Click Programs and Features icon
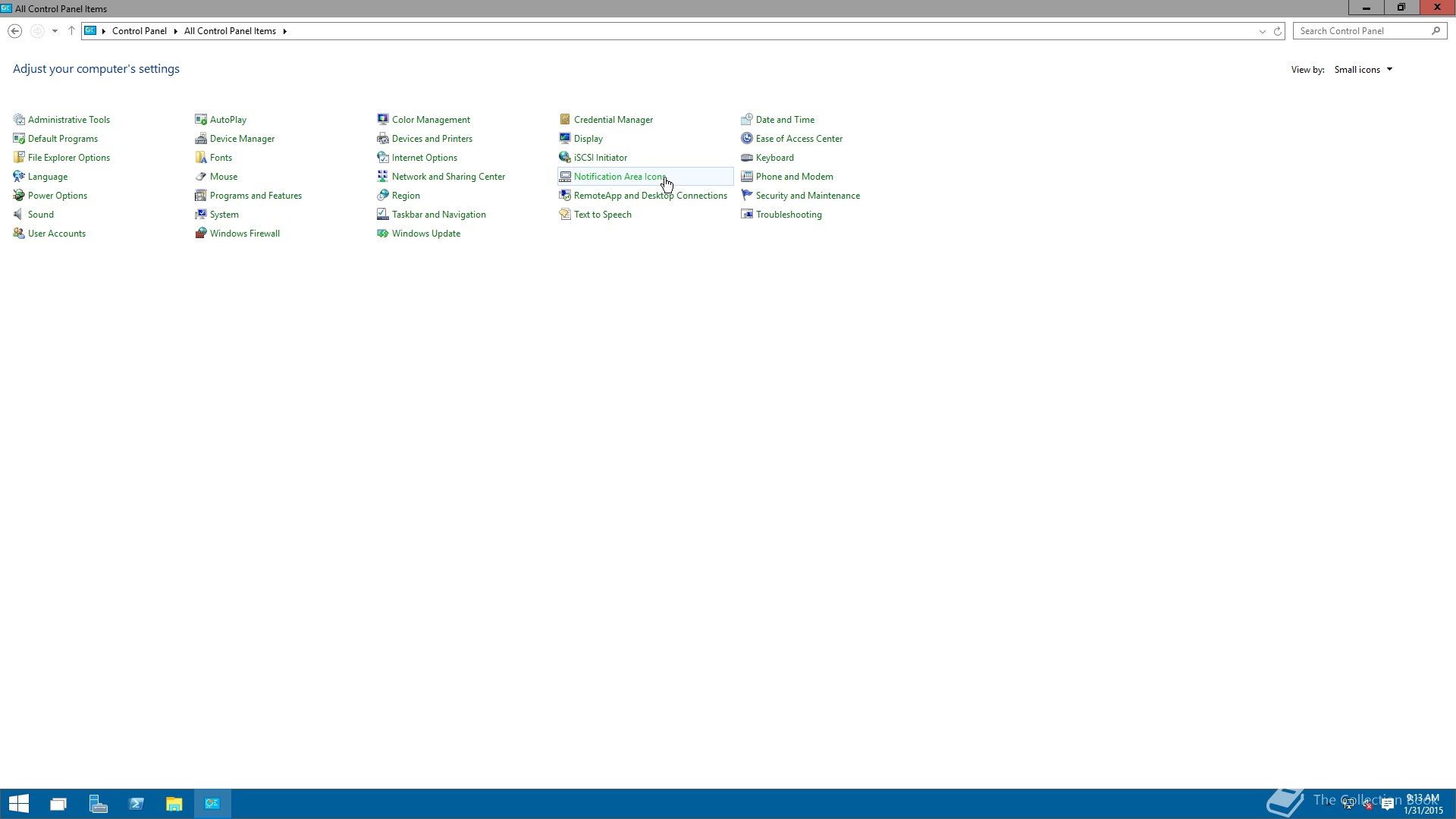 (201, 196)
